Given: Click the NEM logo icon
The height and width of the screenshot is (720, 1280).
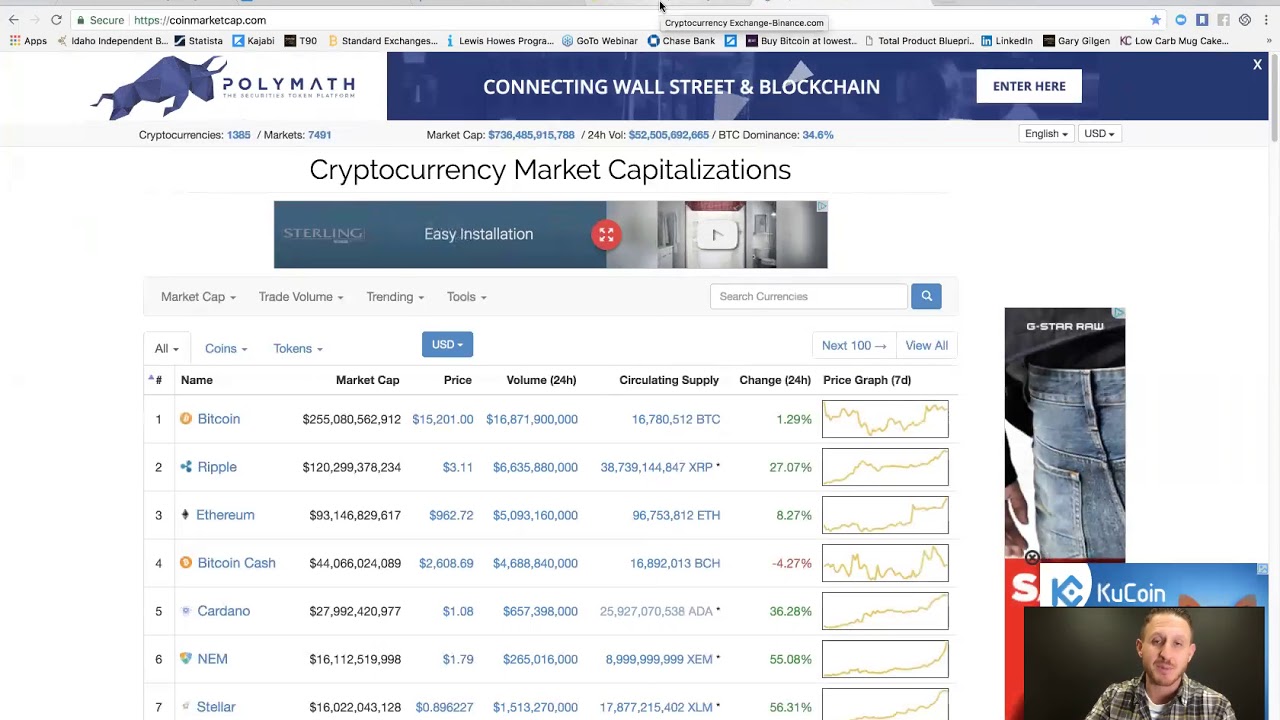Looking at the screenshot, I should (185, 659).
